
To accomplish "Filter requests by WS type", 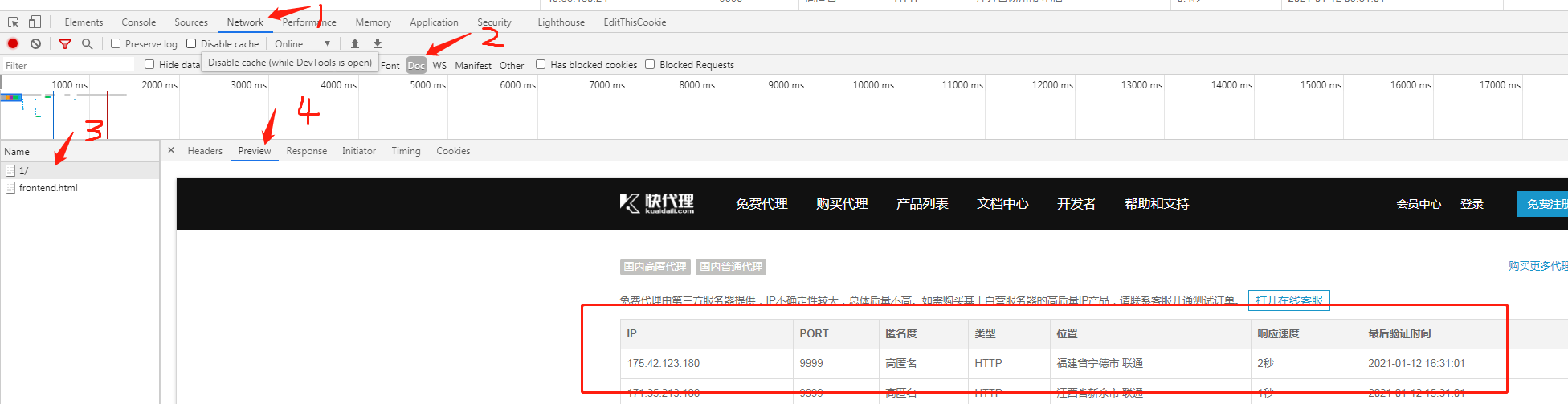I will coord(439,65).
